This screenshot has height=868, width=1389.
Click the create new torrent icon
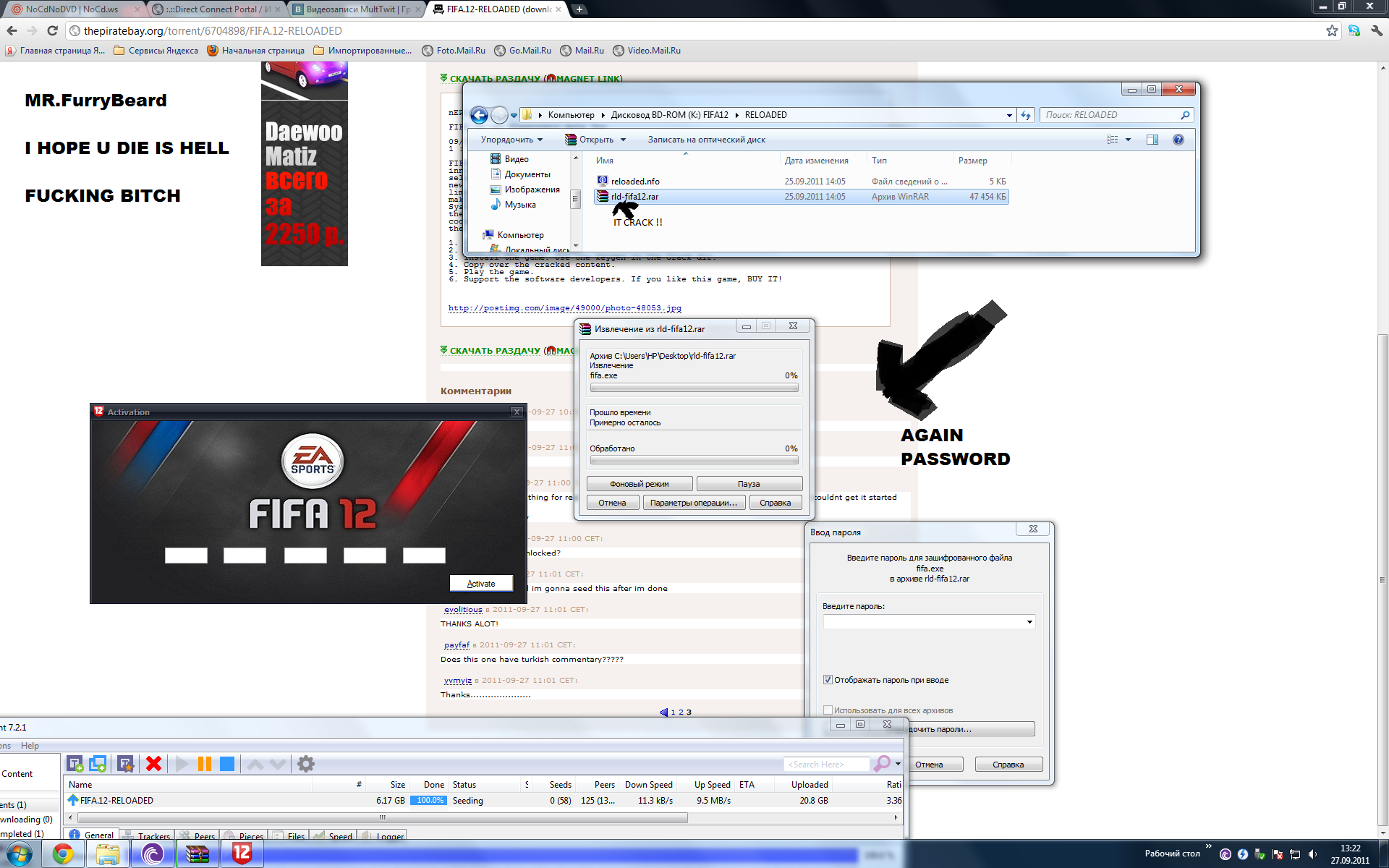point(125,764)
